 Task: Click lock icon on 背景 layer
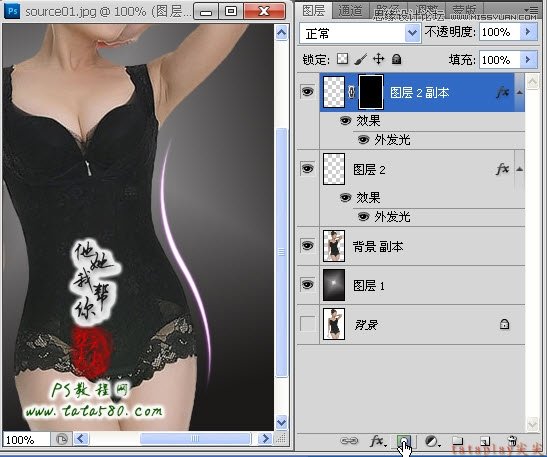point(504,324)
